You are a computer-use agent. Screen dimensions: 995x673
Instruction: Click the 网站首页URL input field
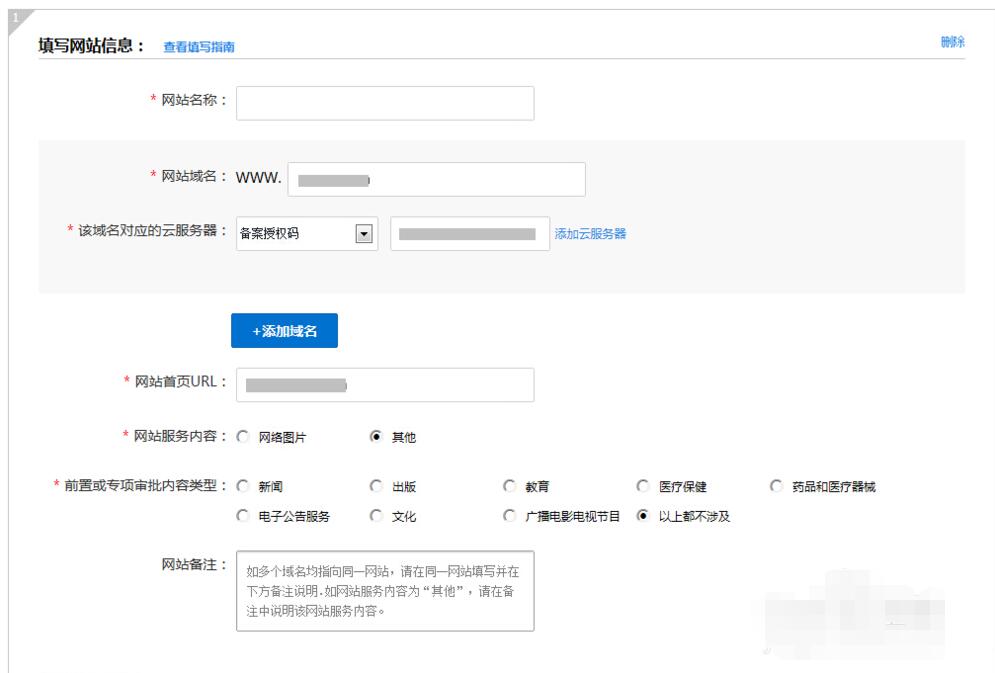coord(385,385)
